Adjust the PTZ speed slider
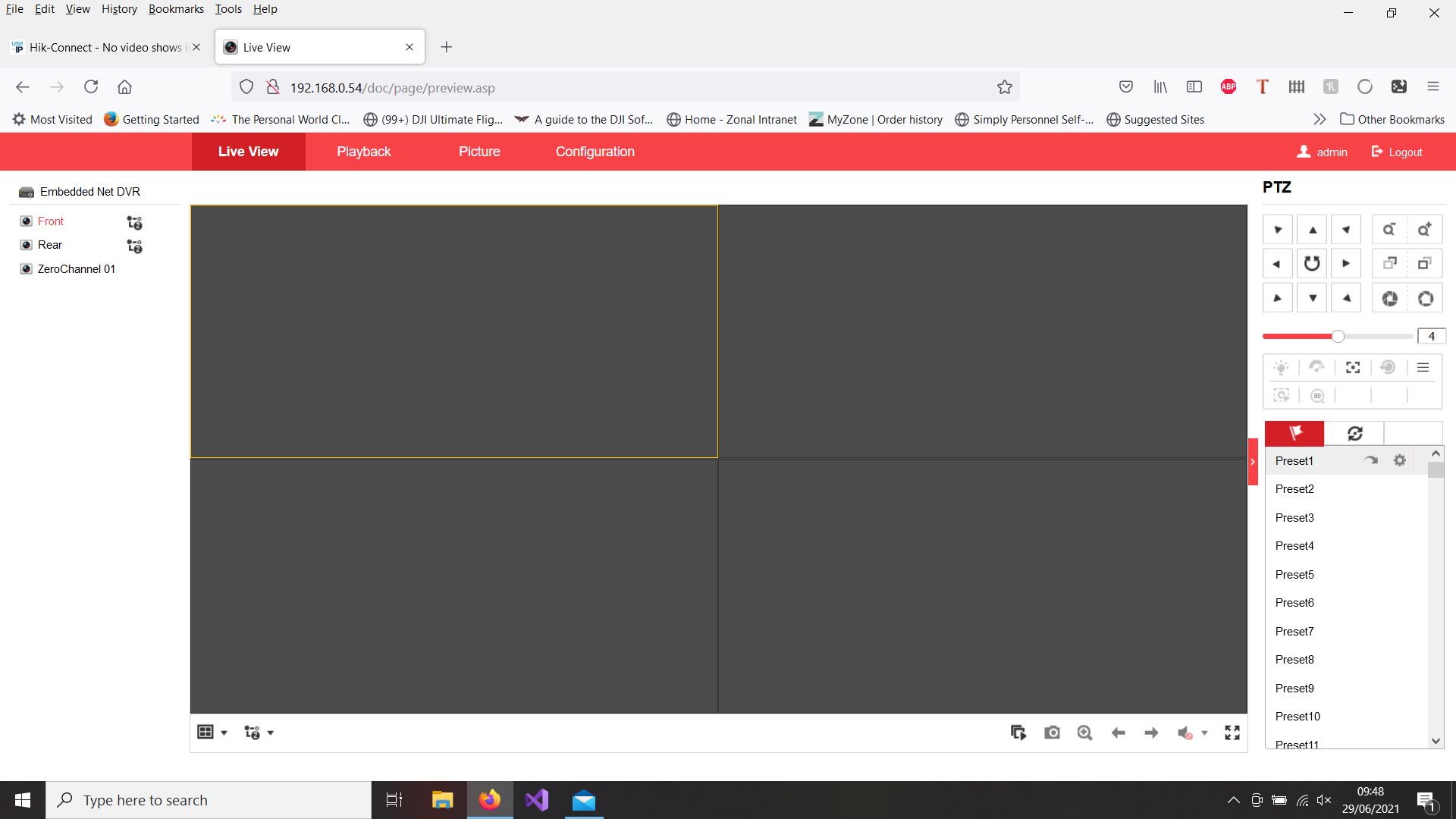Viewport: 1456px width, 819px height. click(x=1338, y=336)
